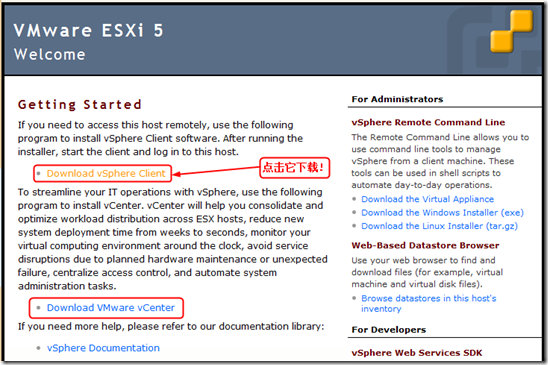
Task: Click paragraph 'Use your web browser to find'
Action: click(427, 272)
